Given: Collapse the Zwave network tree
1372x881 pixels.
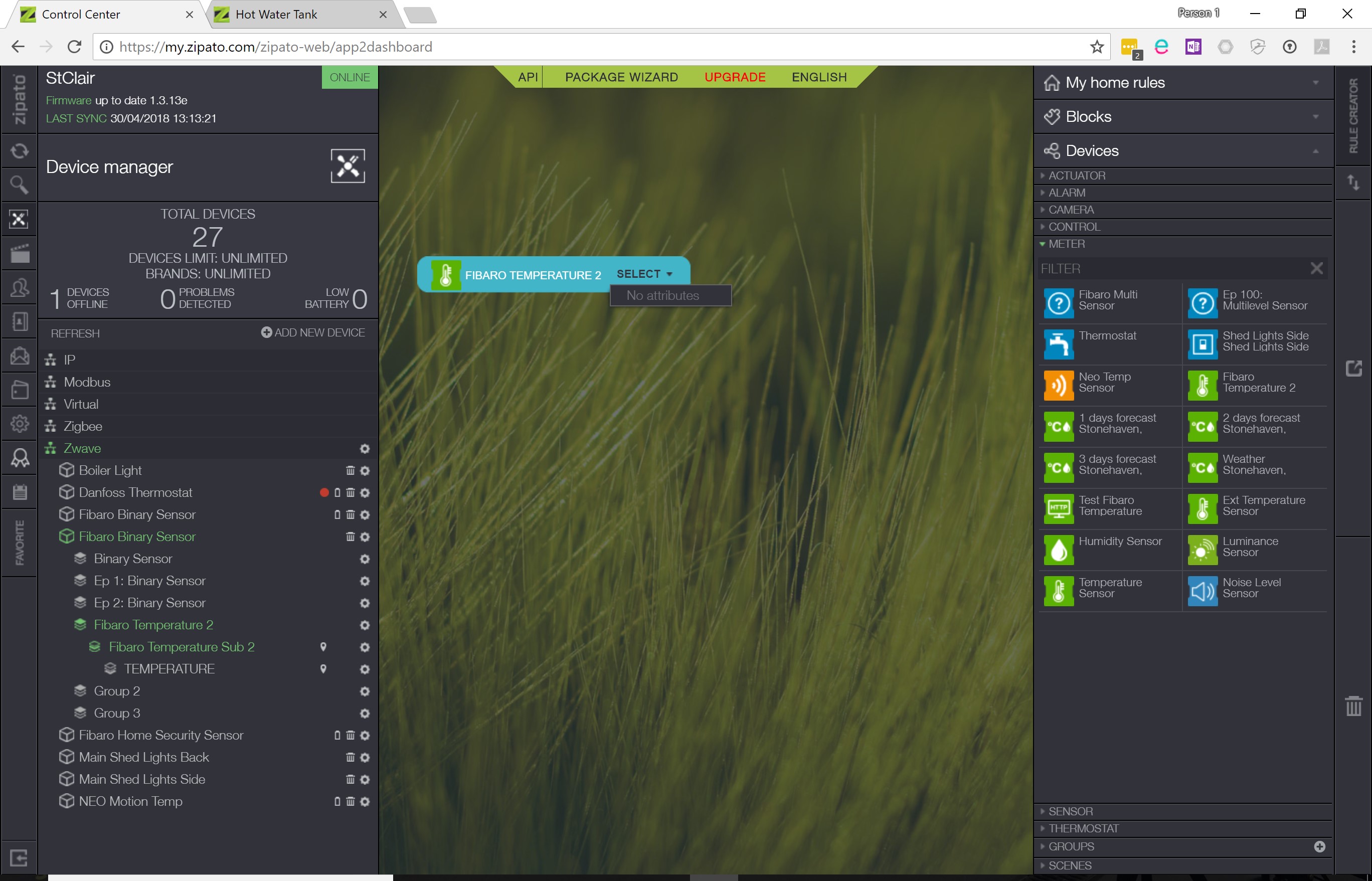Looking at the screenshot, I should coord(82,448).
